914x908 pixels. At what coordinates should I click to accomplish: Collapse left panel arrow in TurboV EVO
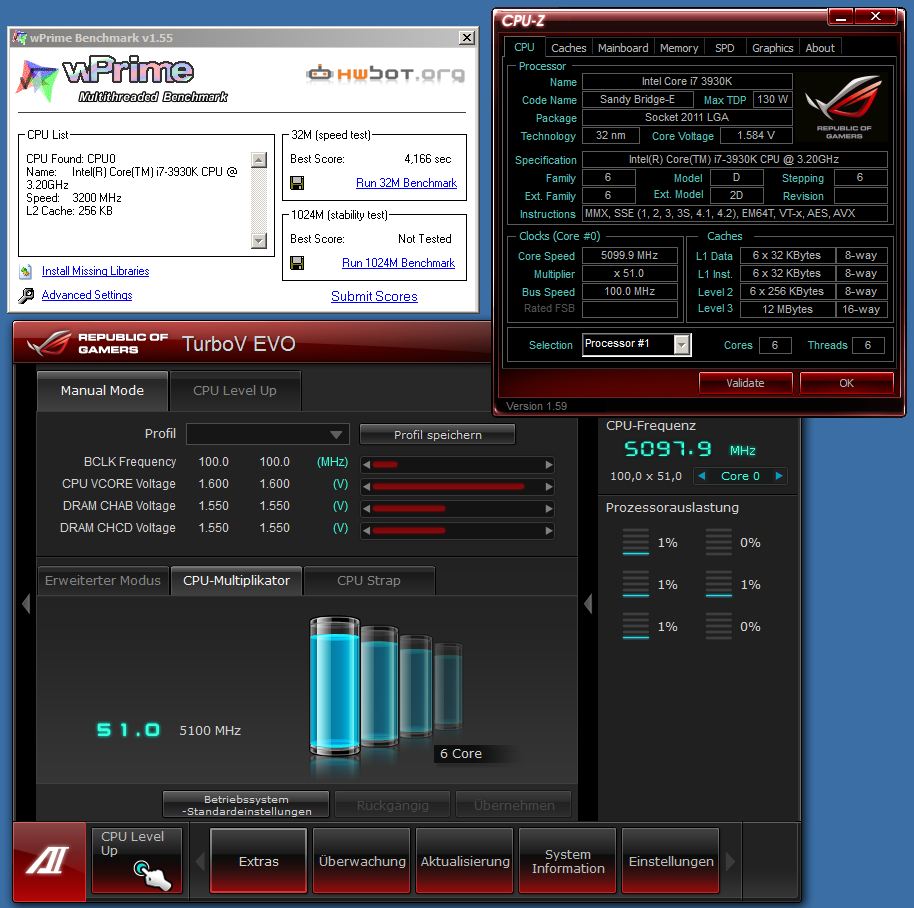[x=26, y=603]
